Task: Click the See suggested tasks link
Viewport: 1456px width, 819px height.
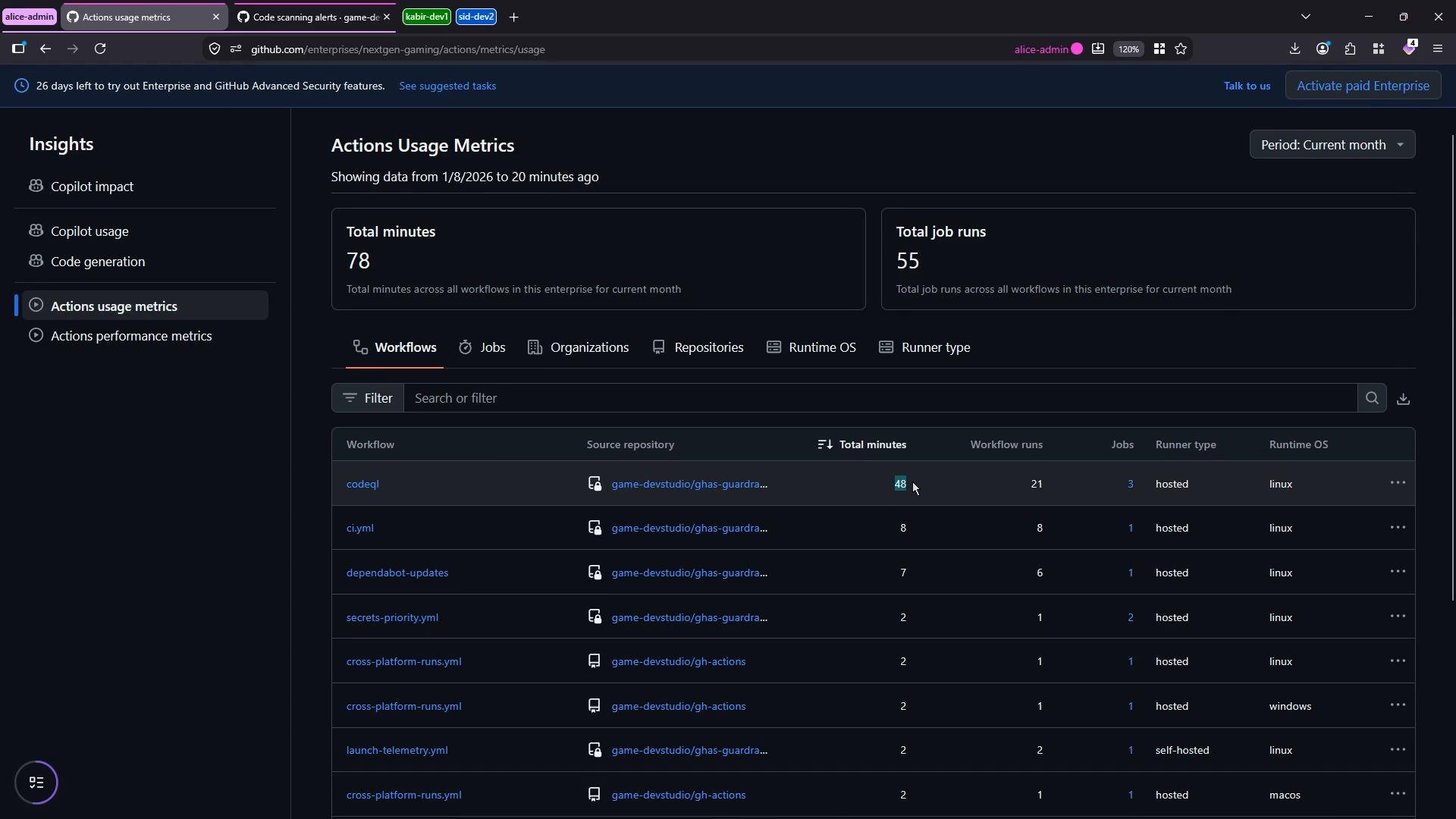Action: 447,86
